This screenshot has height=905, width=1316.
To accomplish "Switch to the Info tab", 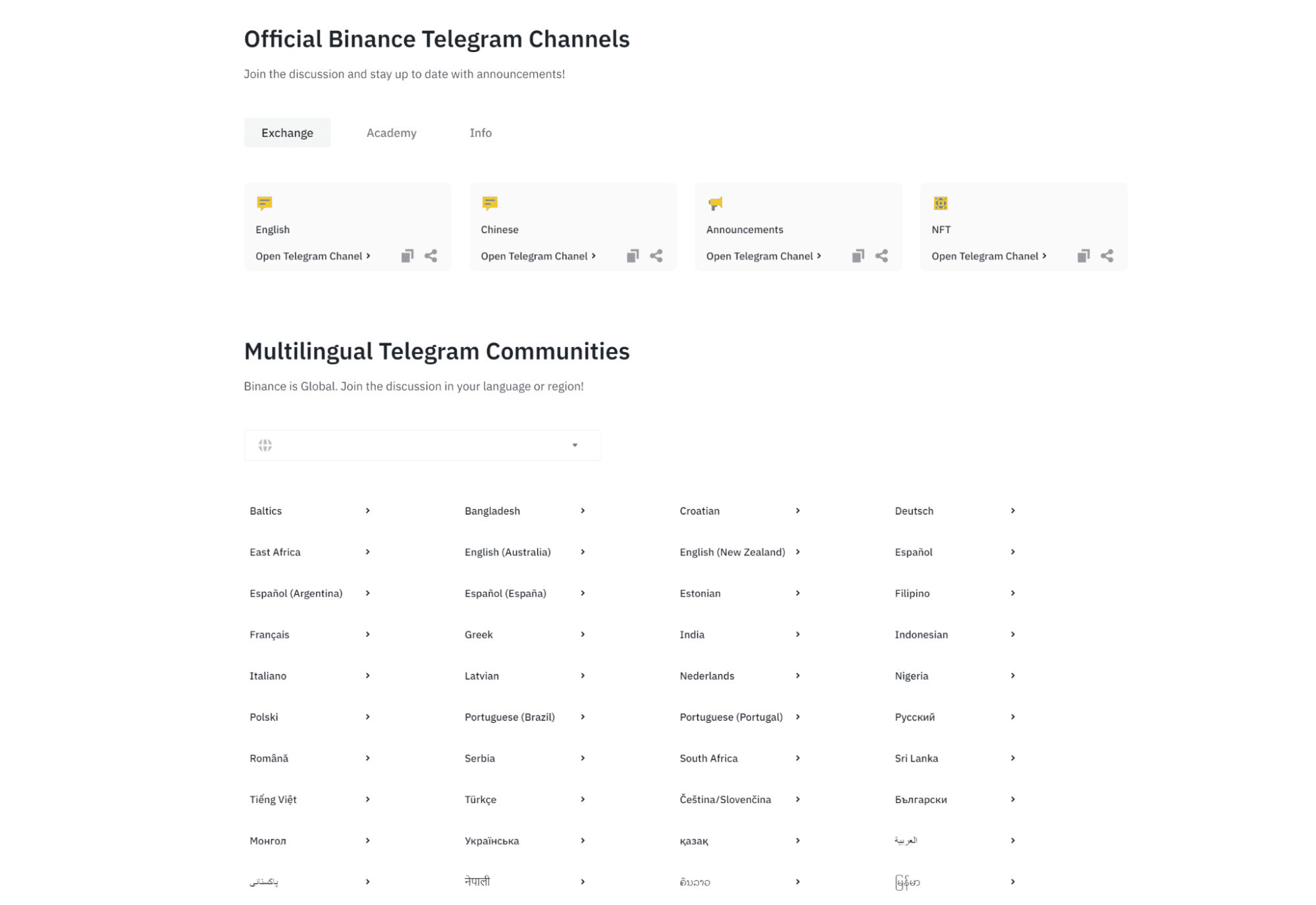I will (481, 132).
